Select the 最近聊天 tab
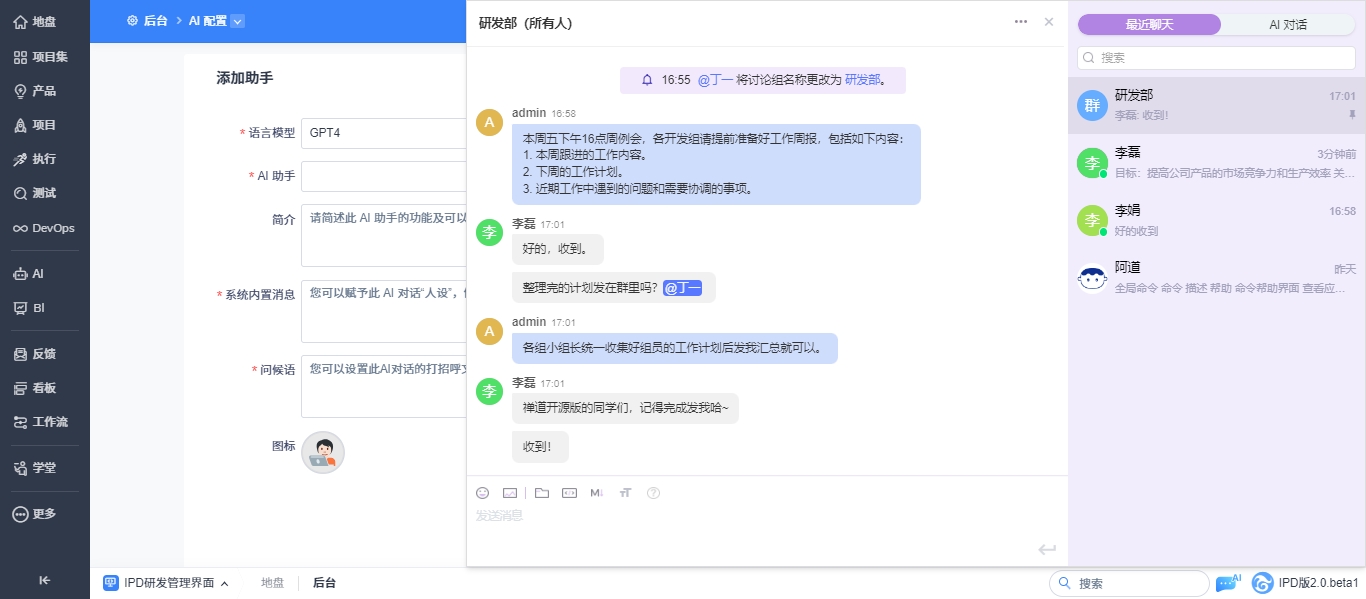 (x=1149, y=25)
